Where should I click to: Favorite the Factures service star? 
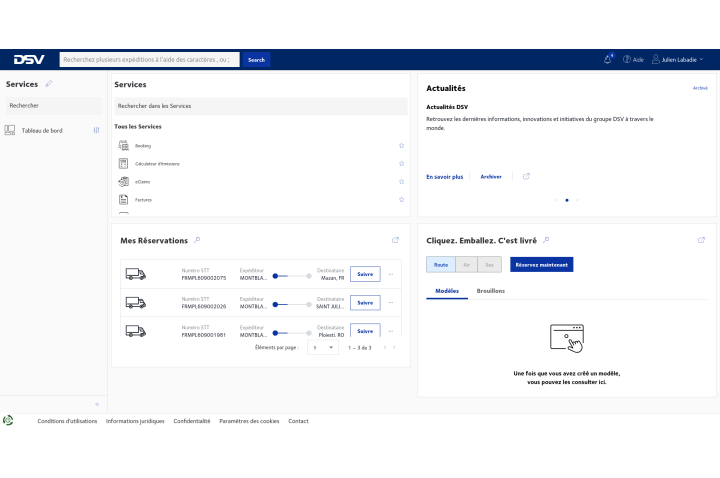coord(401,199)
